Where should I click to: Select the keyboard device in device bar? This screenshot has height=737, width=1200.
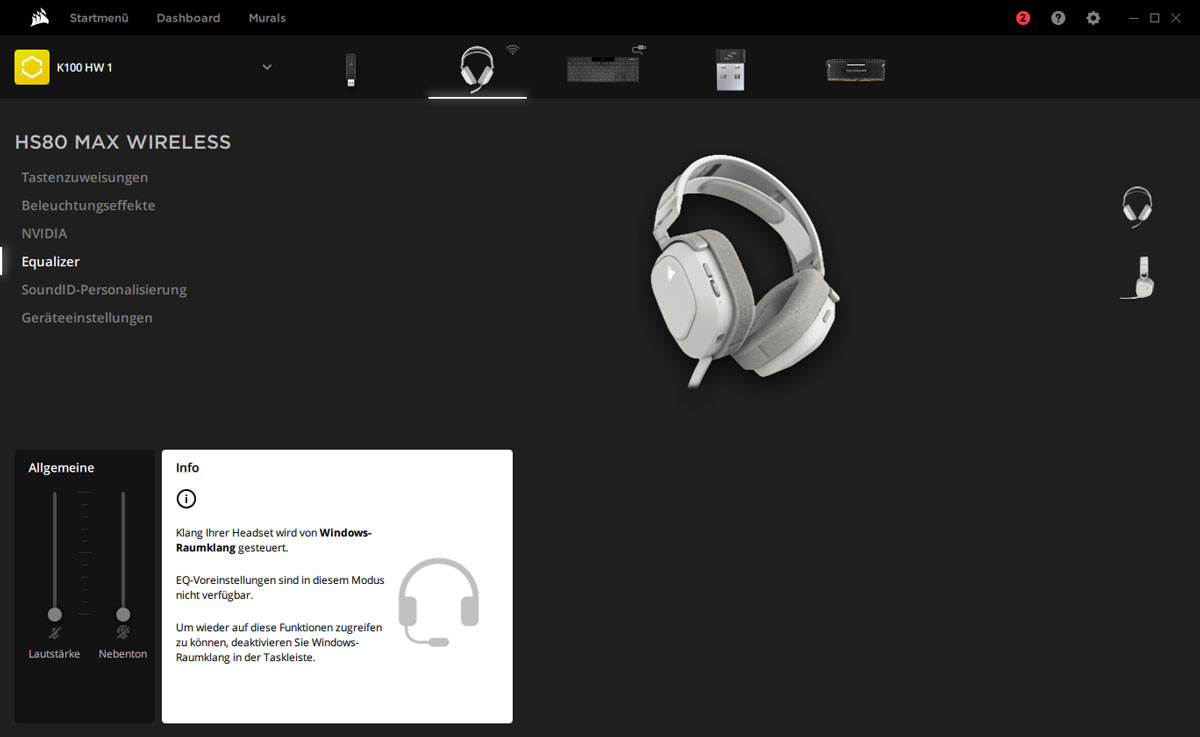pos(602,68)
